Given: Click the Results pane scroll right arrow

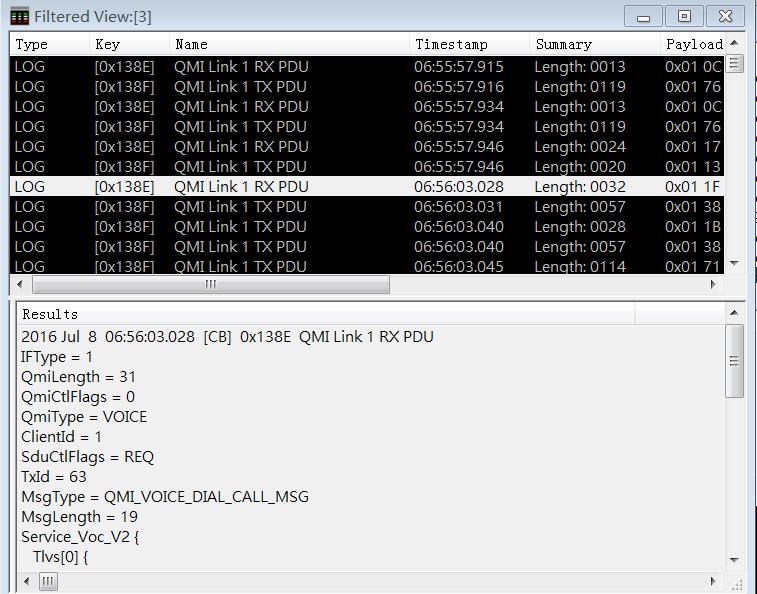Looking at the screenshot, I should [x=713, y=581].
